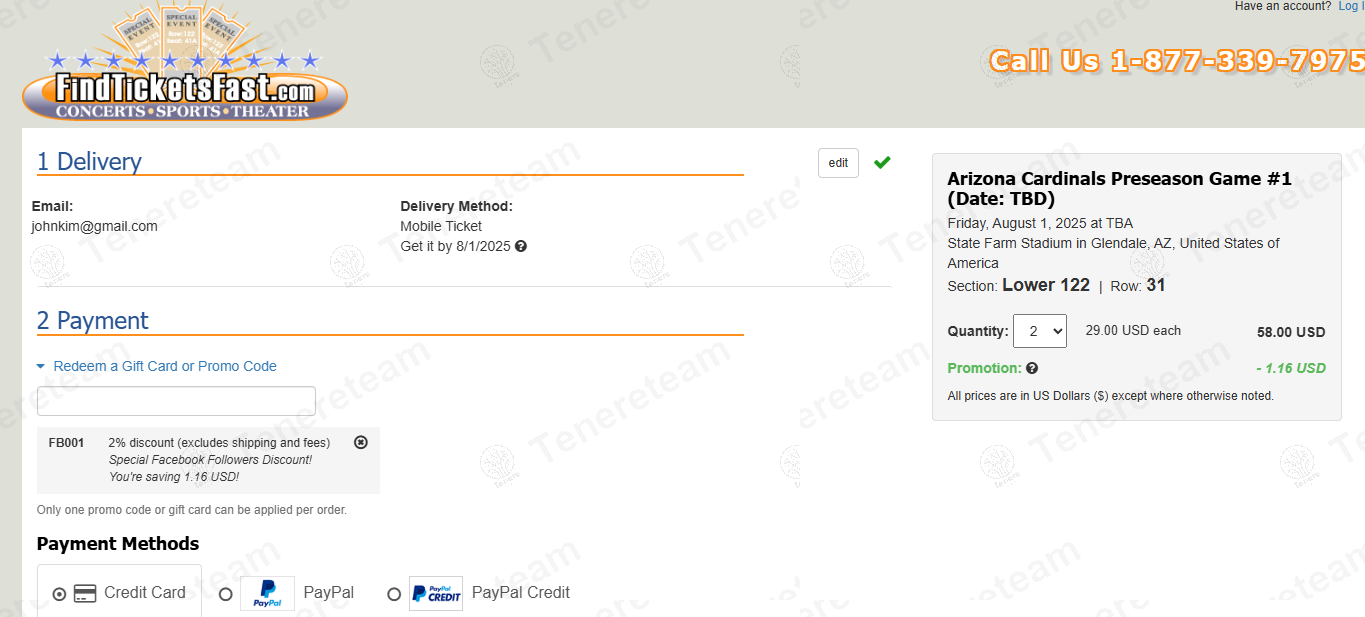The width and height of the screenshot is (1365, 617).
Task: Click the green checkmark next to edit
Action: 882,162
